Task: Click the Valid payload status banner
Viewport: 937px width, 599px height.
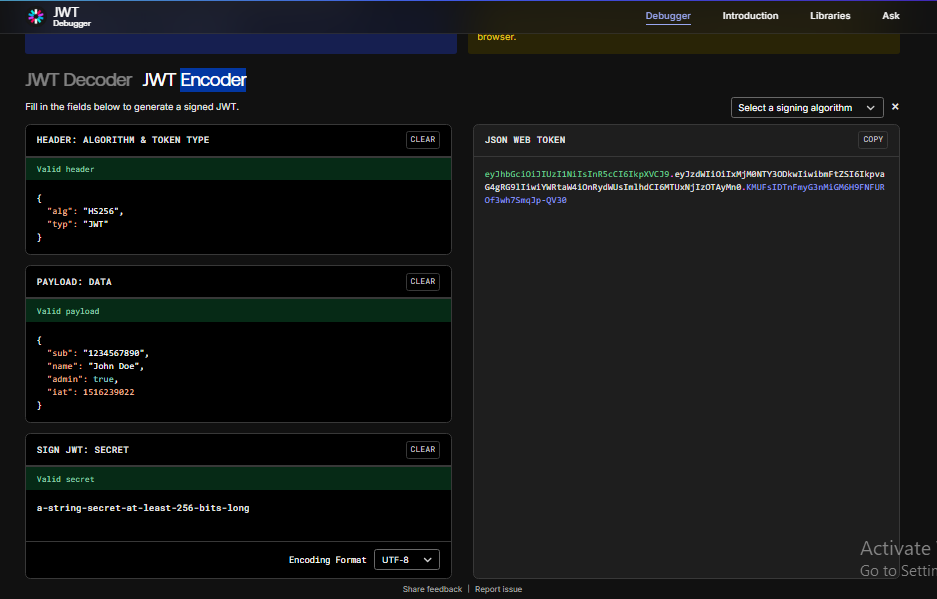Action: pyautogui.click(x=238, y=311)
